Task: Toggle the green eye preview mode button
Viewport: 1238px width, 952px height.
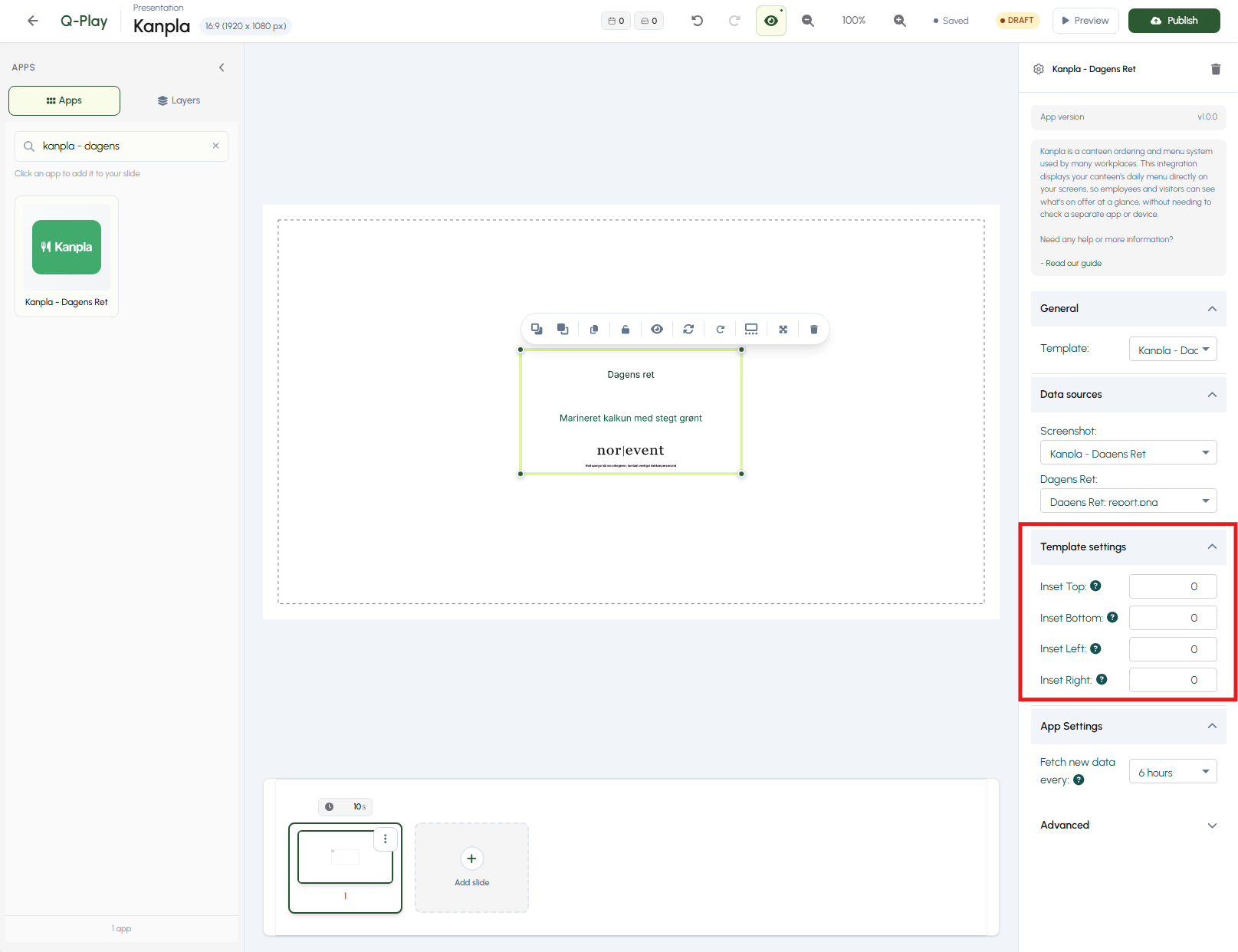Action: pos(771,21)
